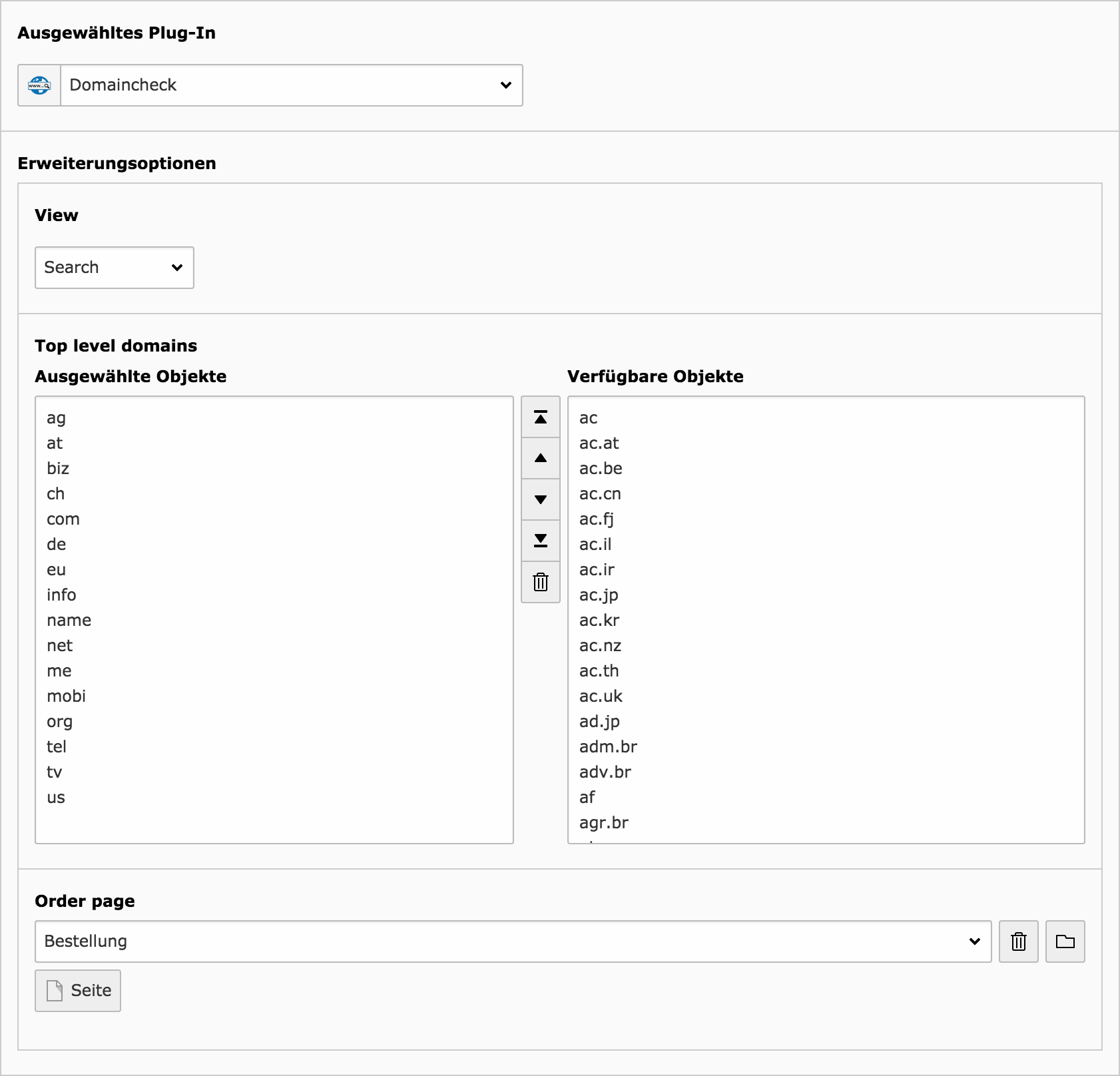Choose 'af' from available domains list

[587, 798]
